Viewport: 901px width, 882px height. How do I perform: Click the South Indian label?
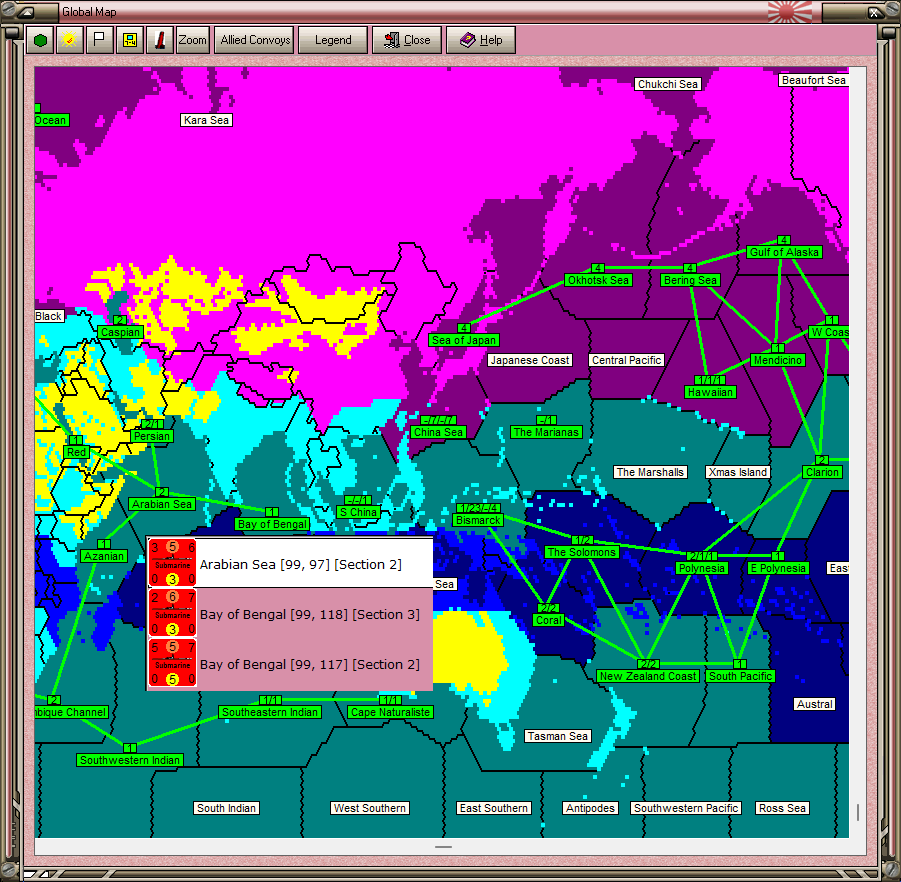pos(226,808)
